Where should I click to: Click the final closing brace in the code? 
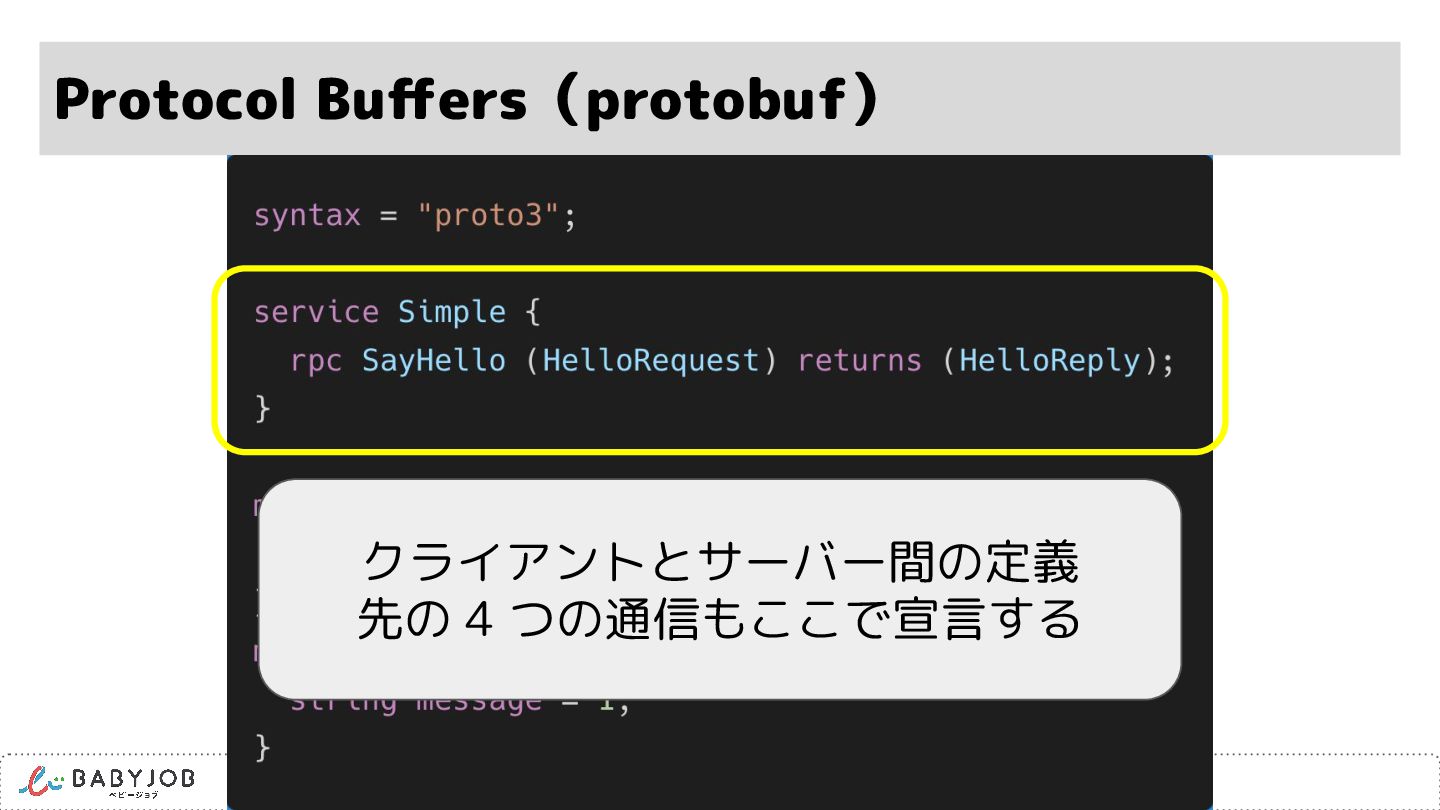[x=262, y=747]
